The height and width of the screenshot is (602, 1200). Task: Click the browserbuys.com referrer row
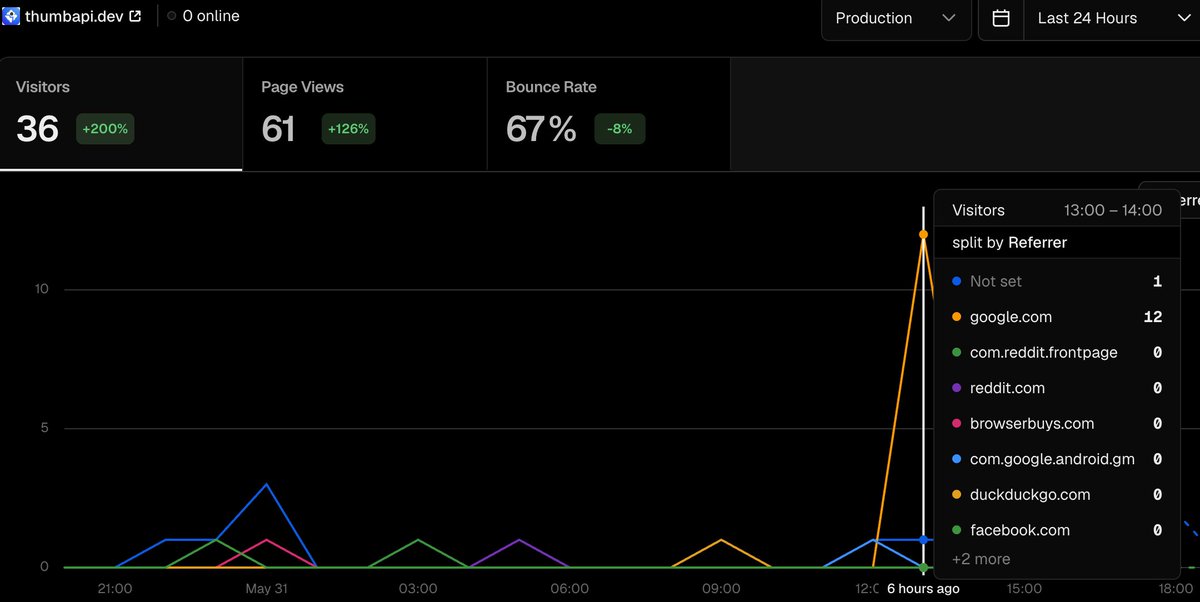tap(1057, 424)
